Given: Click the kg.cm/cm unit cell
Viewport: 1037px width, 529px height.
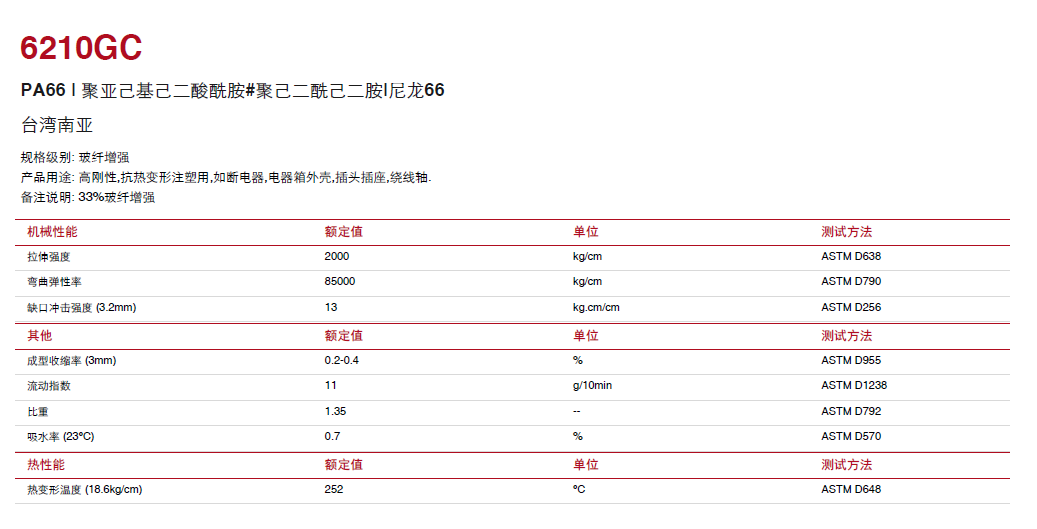Looking at the screenshot, I should click(596, 307).
